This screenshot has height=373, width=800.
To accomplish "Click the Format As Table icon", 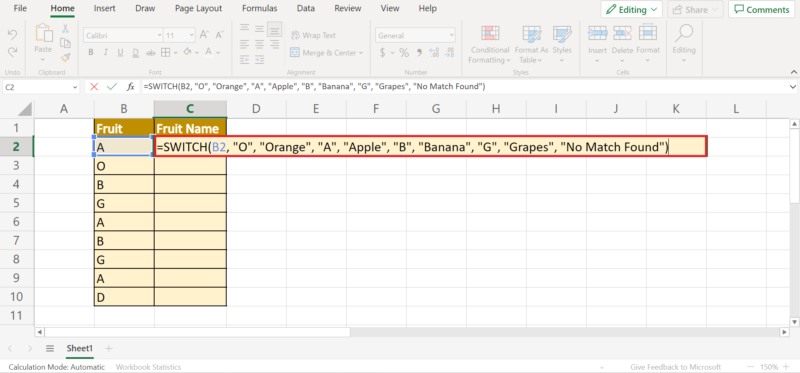I will (531, 34).
